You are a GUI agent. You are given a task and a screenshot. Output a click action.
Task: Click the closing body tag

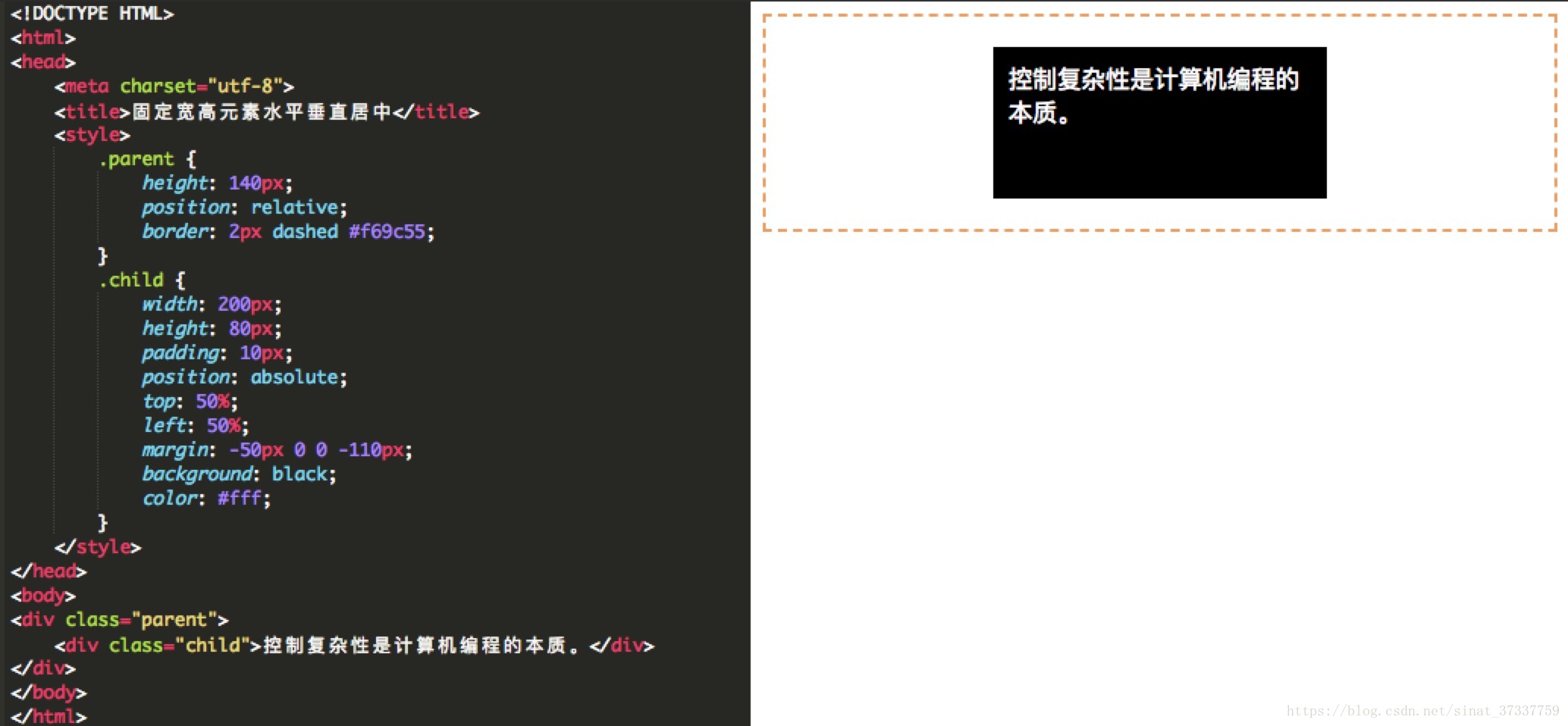pyautogui.click(x=49, y=693)
